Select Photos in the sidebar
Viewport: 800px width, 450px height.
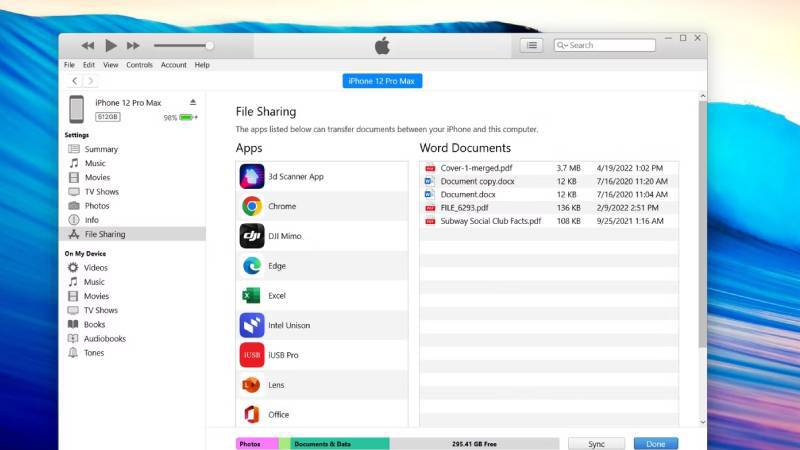coord(97,206)
